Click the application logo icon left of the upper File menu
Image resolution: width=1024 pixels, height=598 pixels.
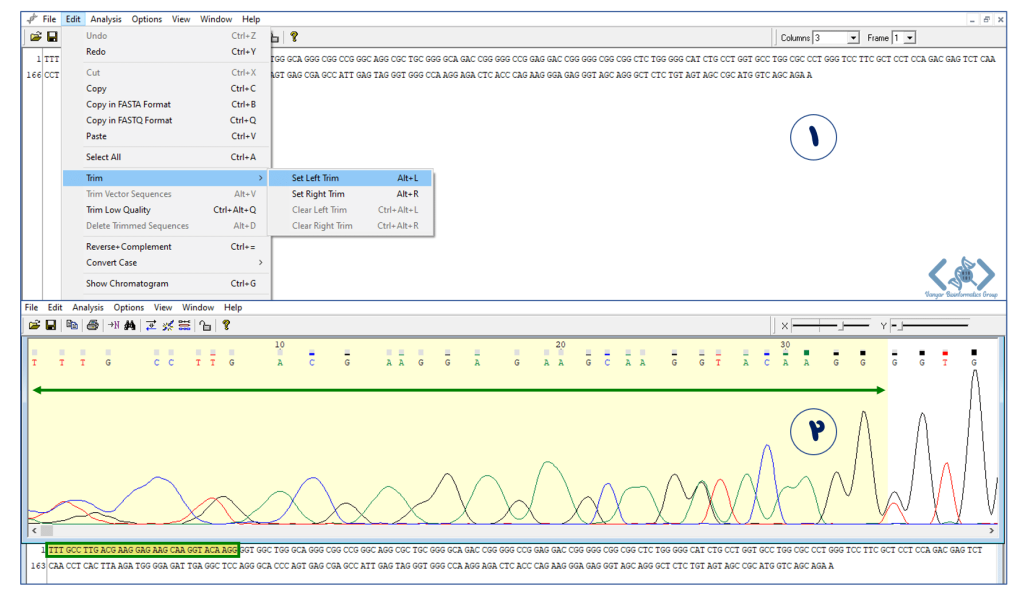(31, 19)
